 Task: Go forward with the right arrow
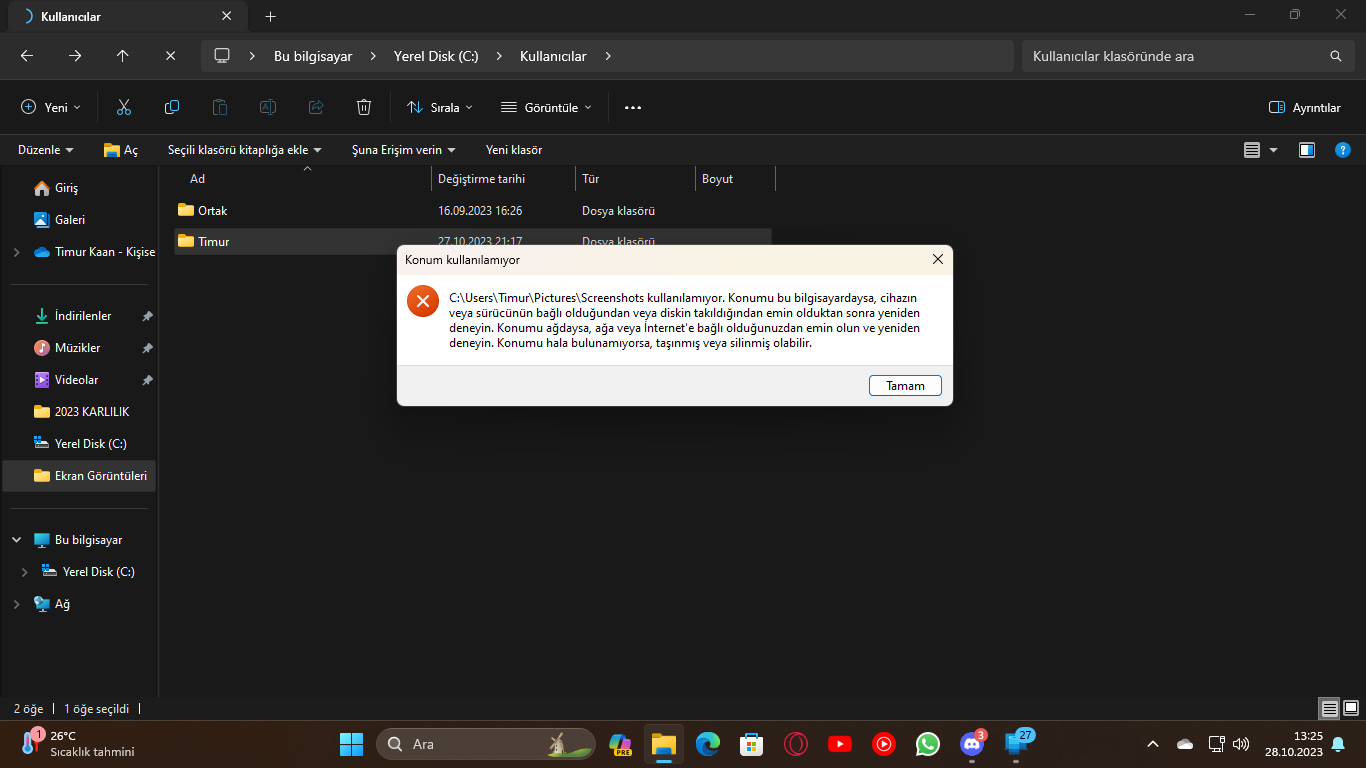pos(75,56)
